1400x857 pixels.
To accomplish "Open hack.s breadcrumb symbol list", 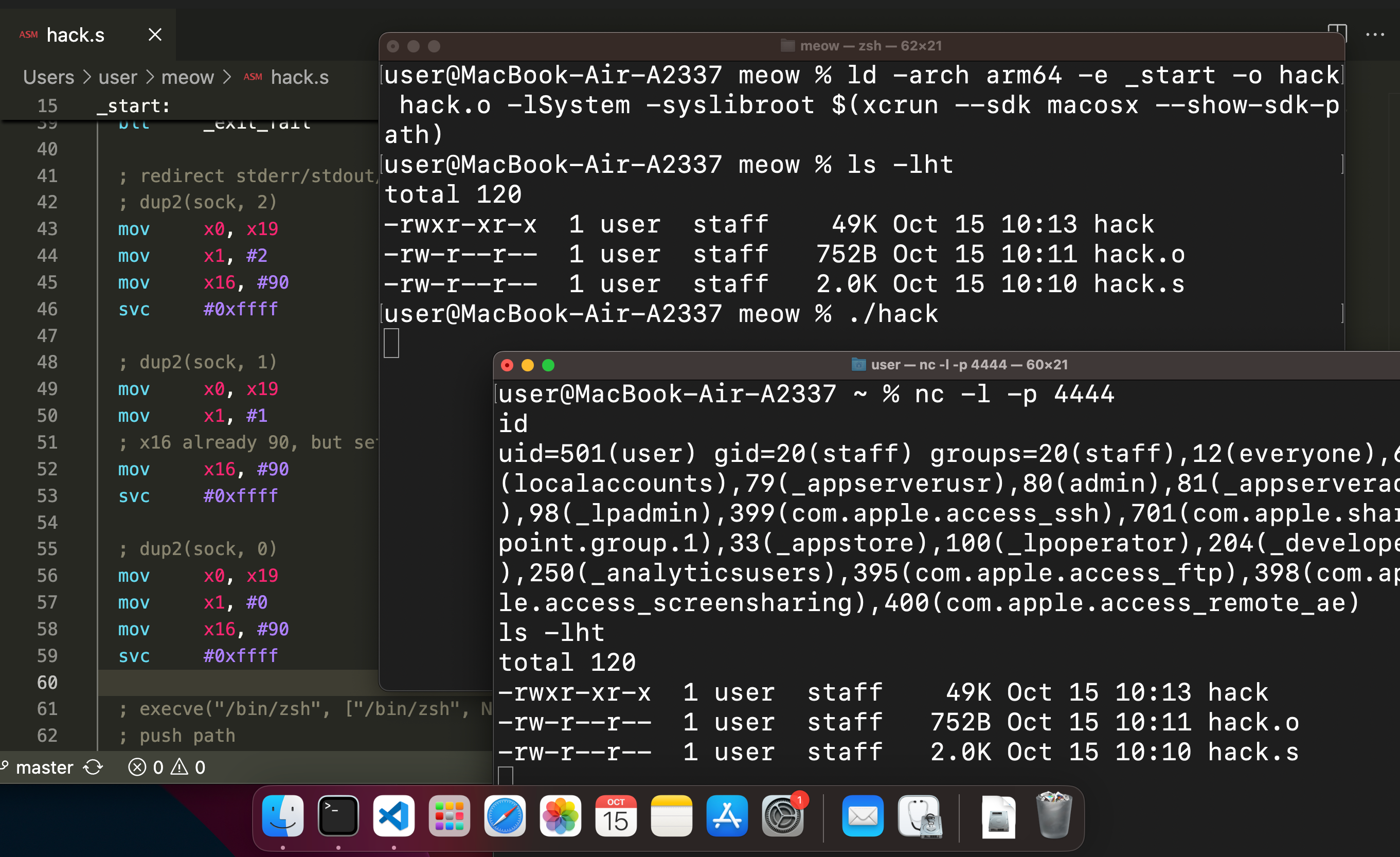I will [299, 77].
